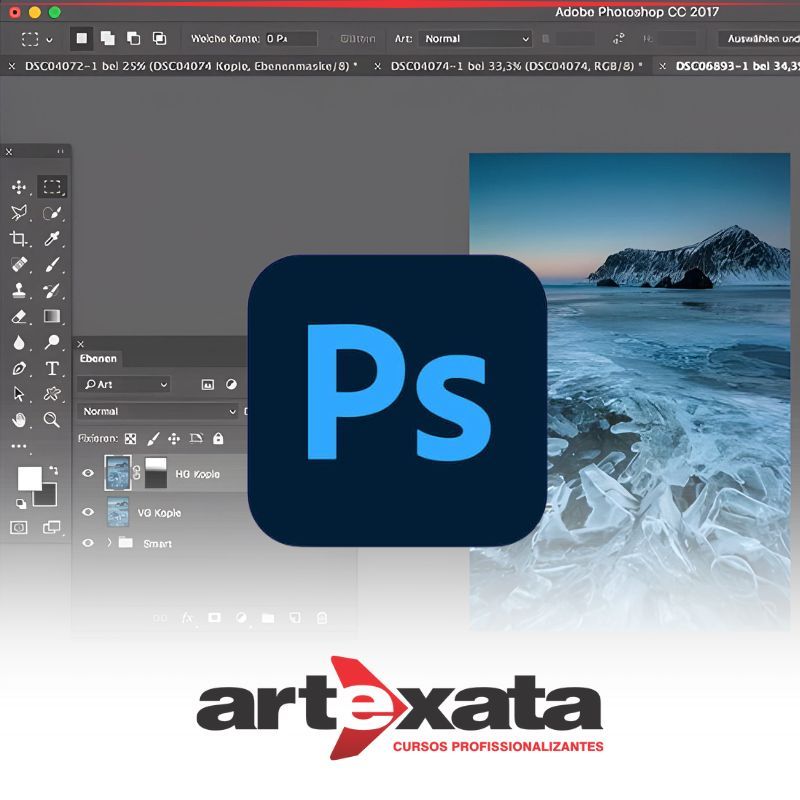Select the Hand tool
Screen dimensions: 800x800
[19, 420]
